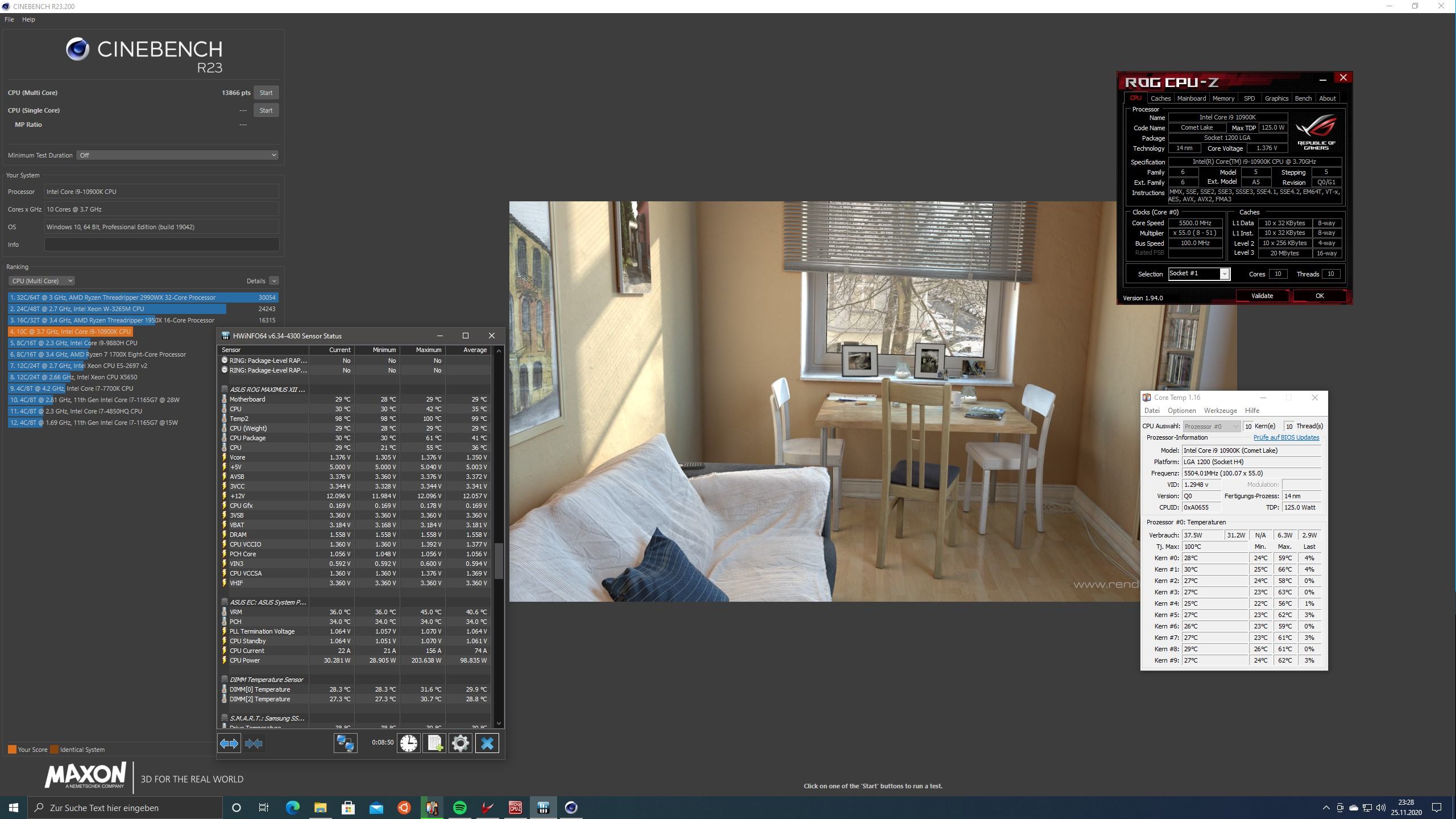Select the Vcore sensor row

point(355,457)
